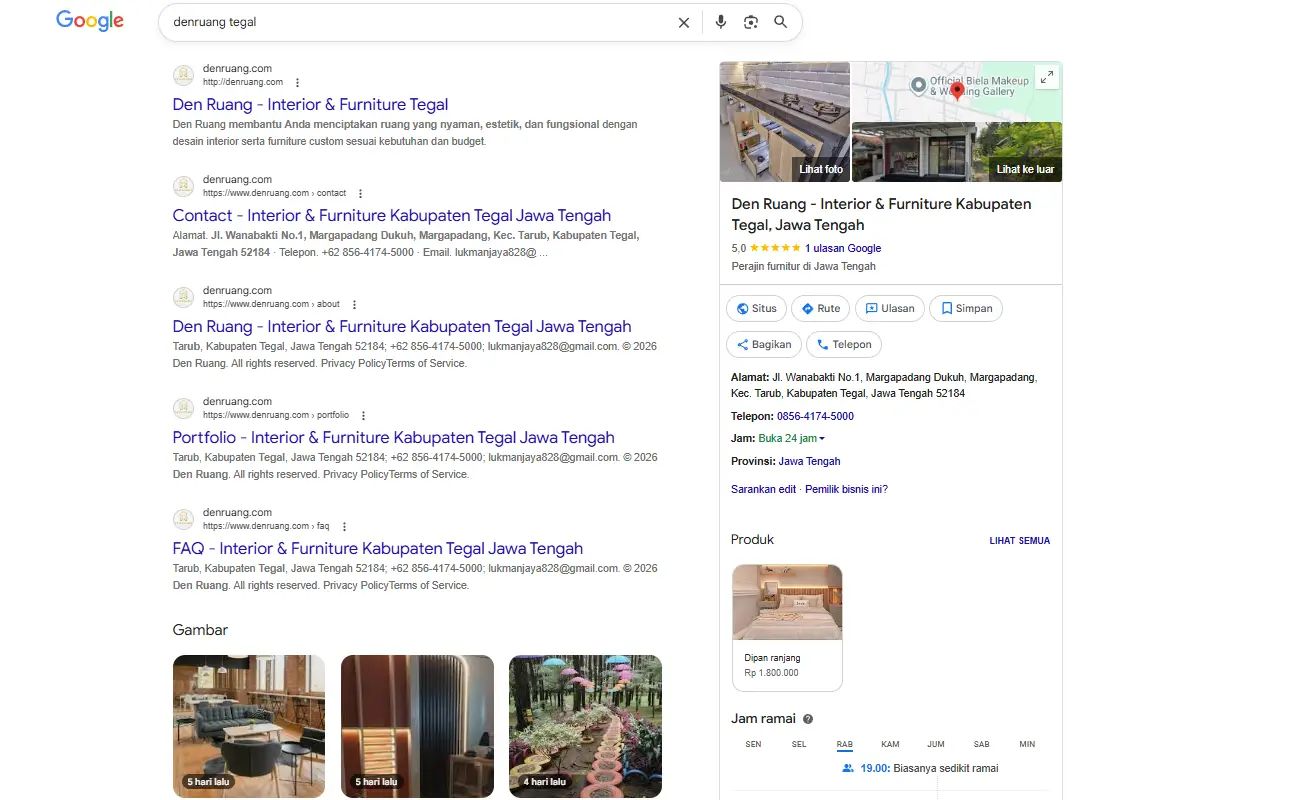Click the magnifying glass search icon
The image size is (1307, 800).
pyautogui.click(x=781, y=22)
